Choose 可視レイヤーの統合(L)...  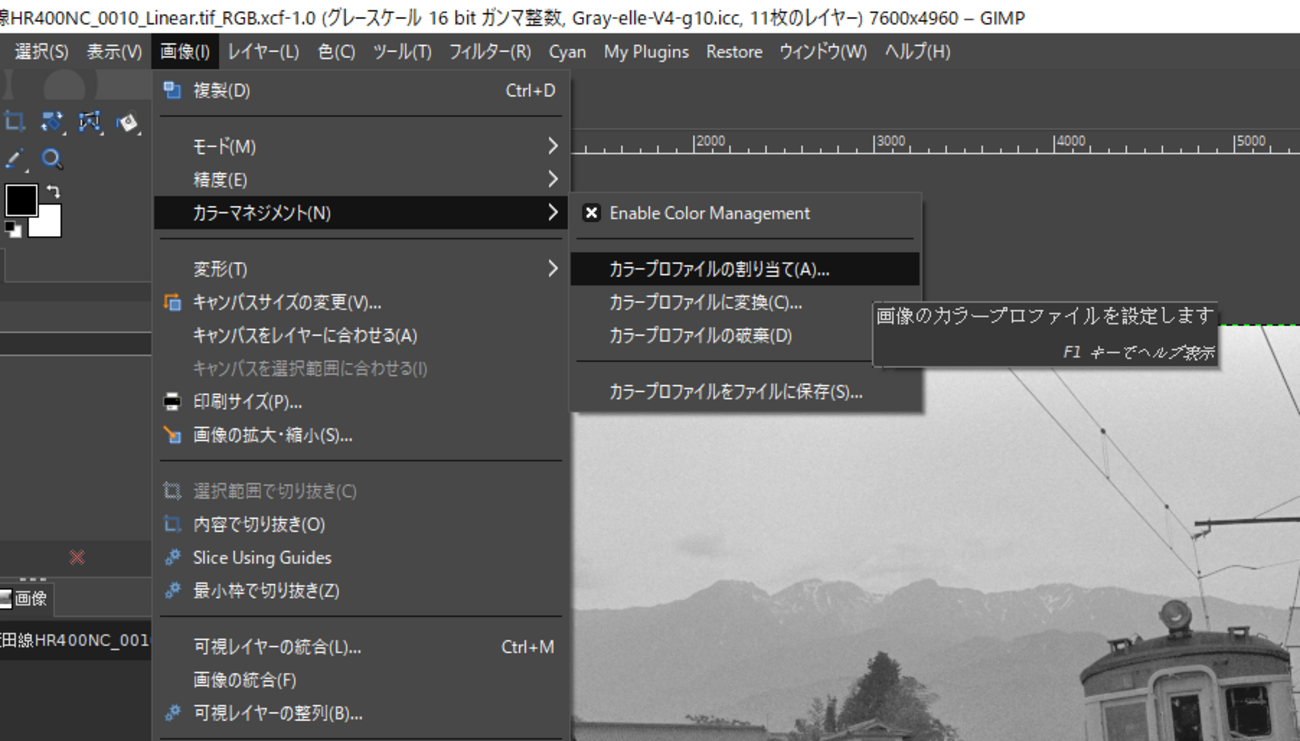[x=360, y=647]
